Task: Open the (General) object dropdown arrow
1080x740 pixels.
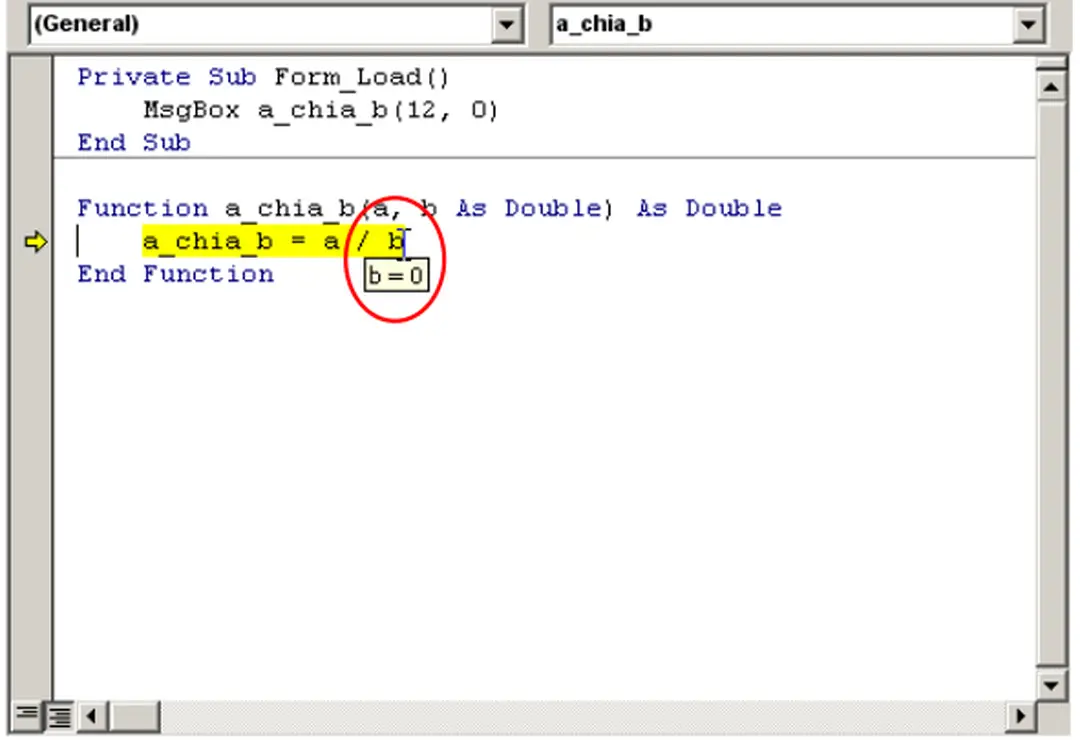Action: tap(508, 24)
